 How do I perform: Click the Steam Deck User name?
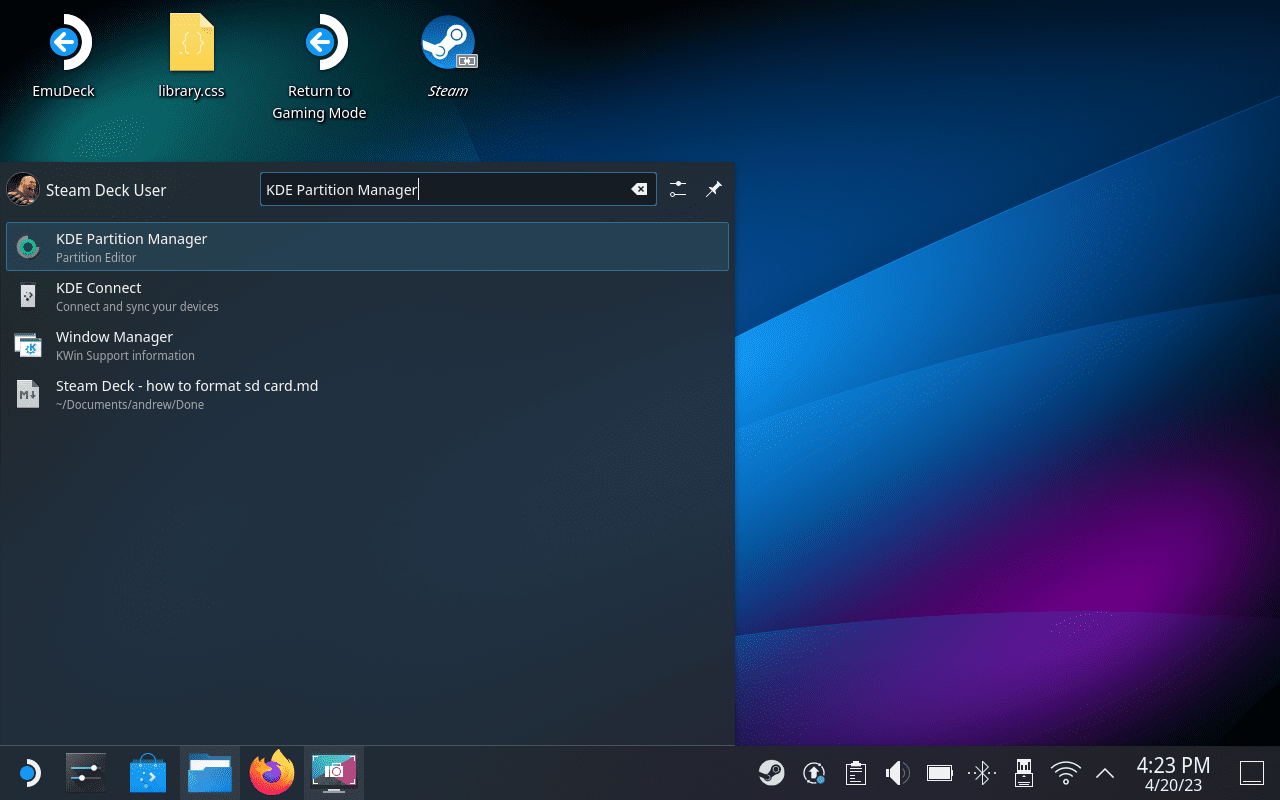[x=106, y=190]
